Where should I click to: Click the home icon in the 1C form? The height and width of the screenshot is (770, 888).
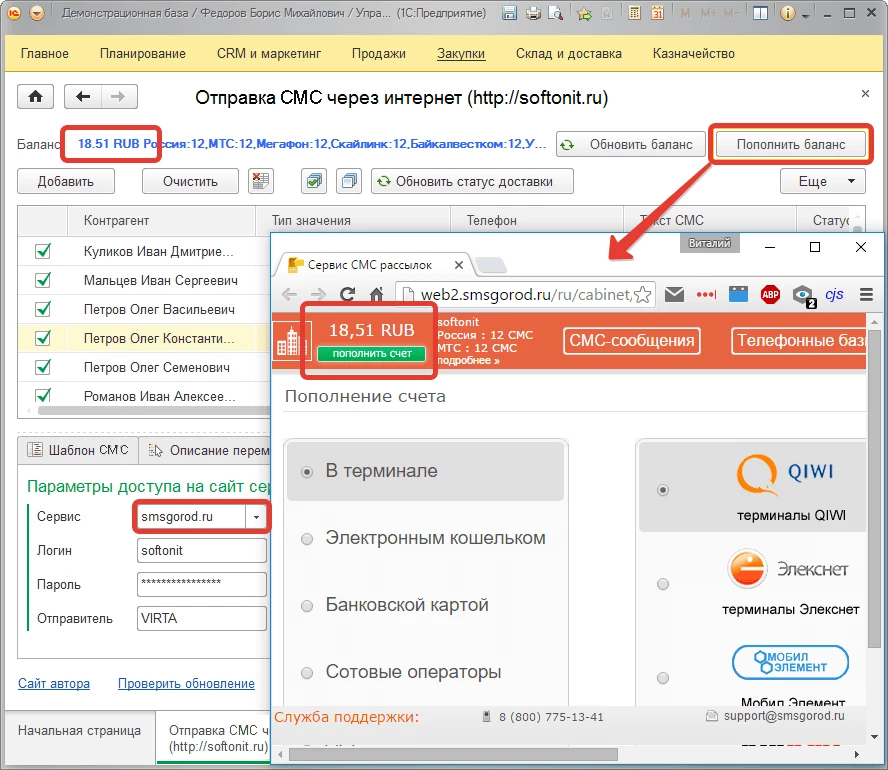[x=36, y=97]
